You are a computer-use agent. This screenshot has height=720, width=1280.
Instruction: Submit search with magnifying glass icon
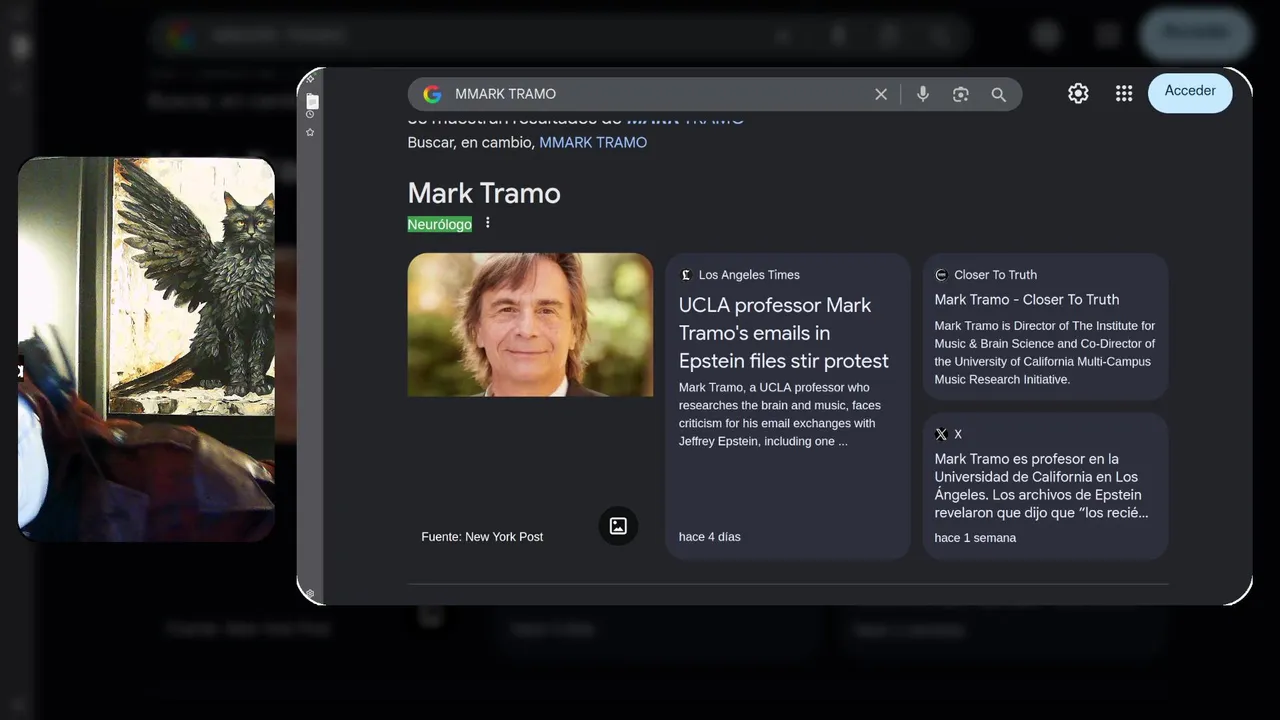(998, 94)
